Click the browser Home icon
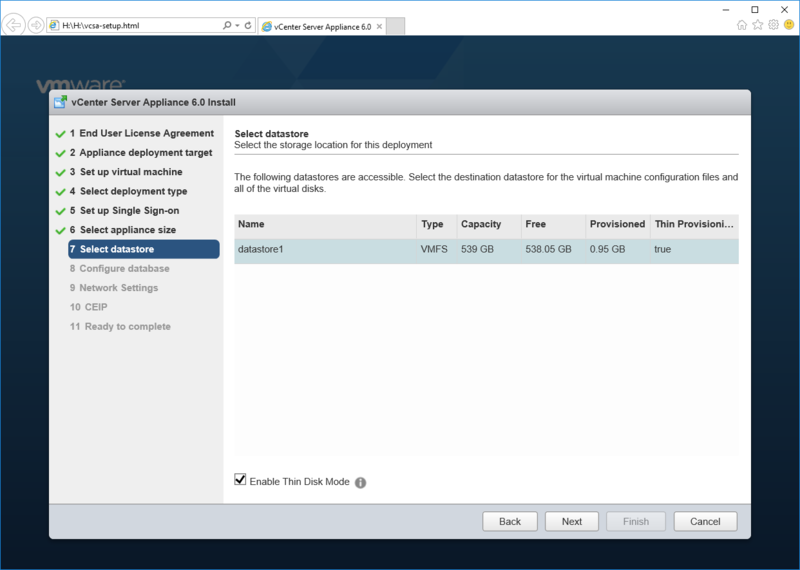800x570 pixels. (x=742, y=25)
